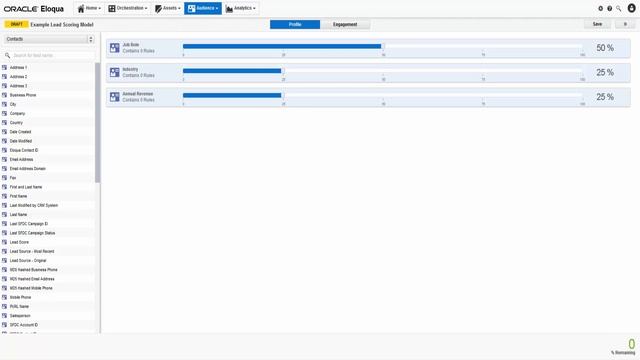
Task: Click the First Name field icon
Action: tap(4, 196)
